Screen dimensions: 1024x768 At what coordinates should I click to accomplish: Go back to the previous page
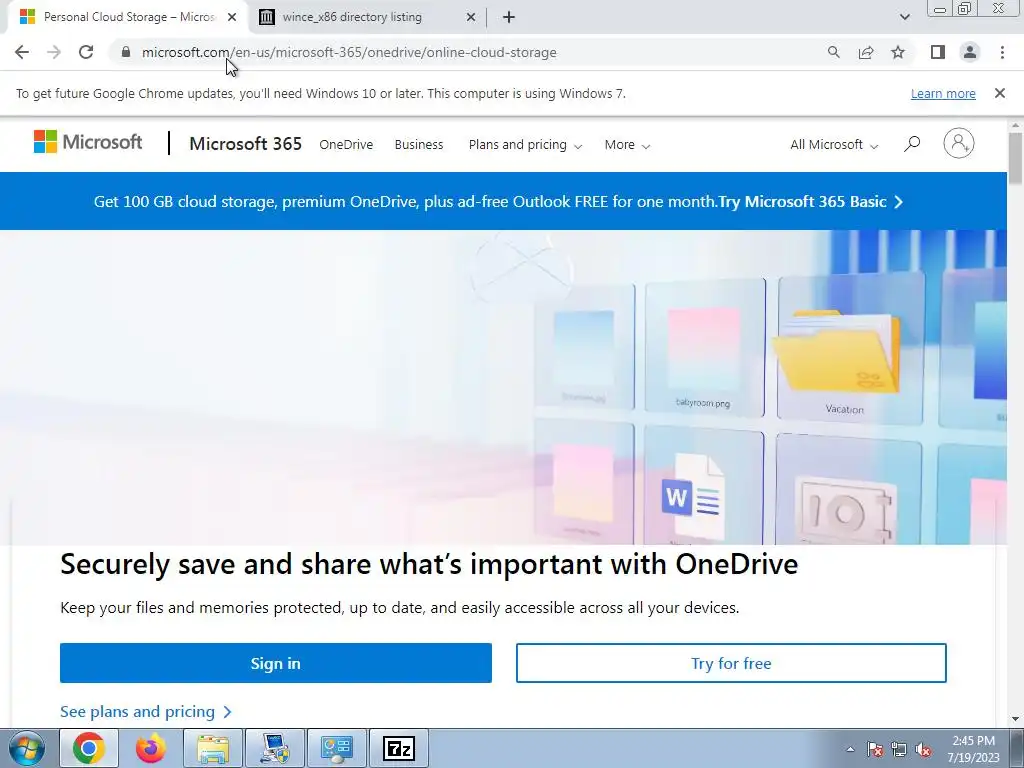pos(22,52)
